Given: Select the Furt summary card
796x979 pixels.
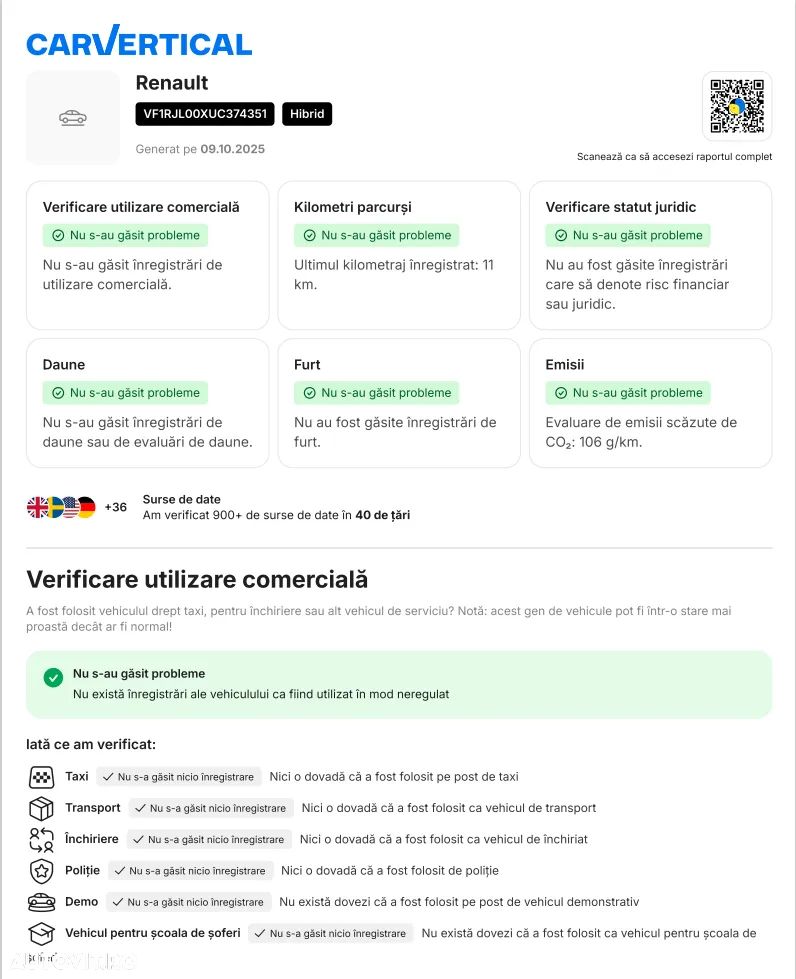Looking at the screenshot, I should (x=399, y=402).
